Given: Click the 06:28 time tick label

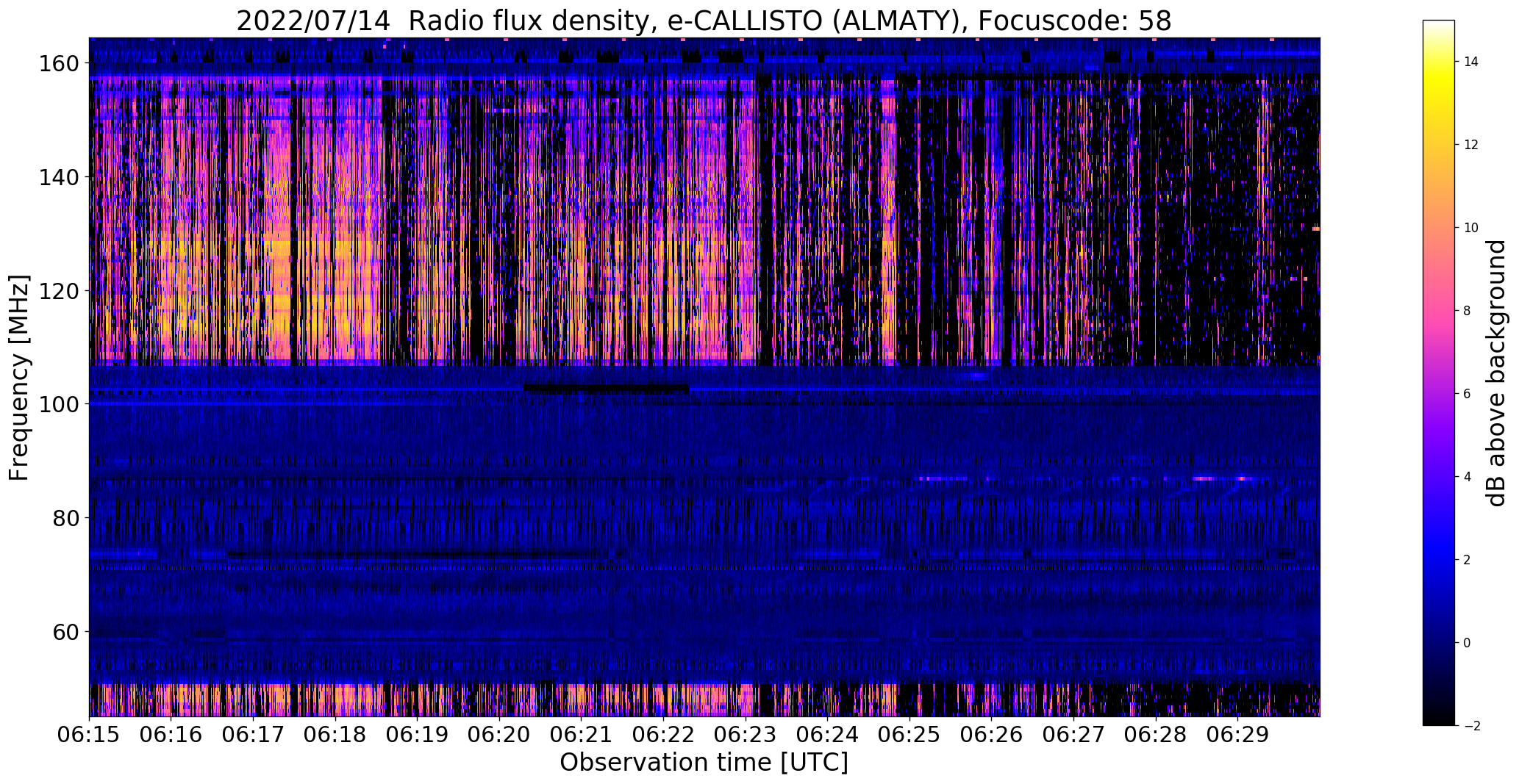Looking at the screenshot, I should pos(1156,735).
